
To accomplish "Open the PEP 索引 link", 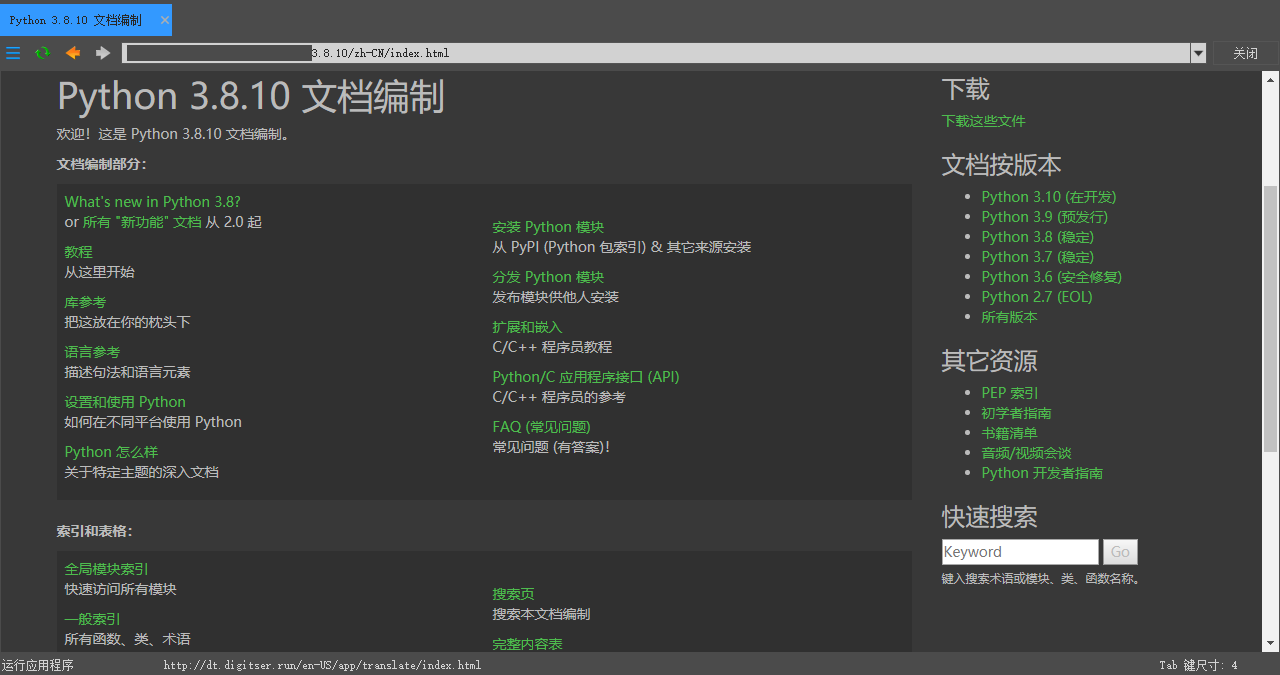I will point(1009,392).
